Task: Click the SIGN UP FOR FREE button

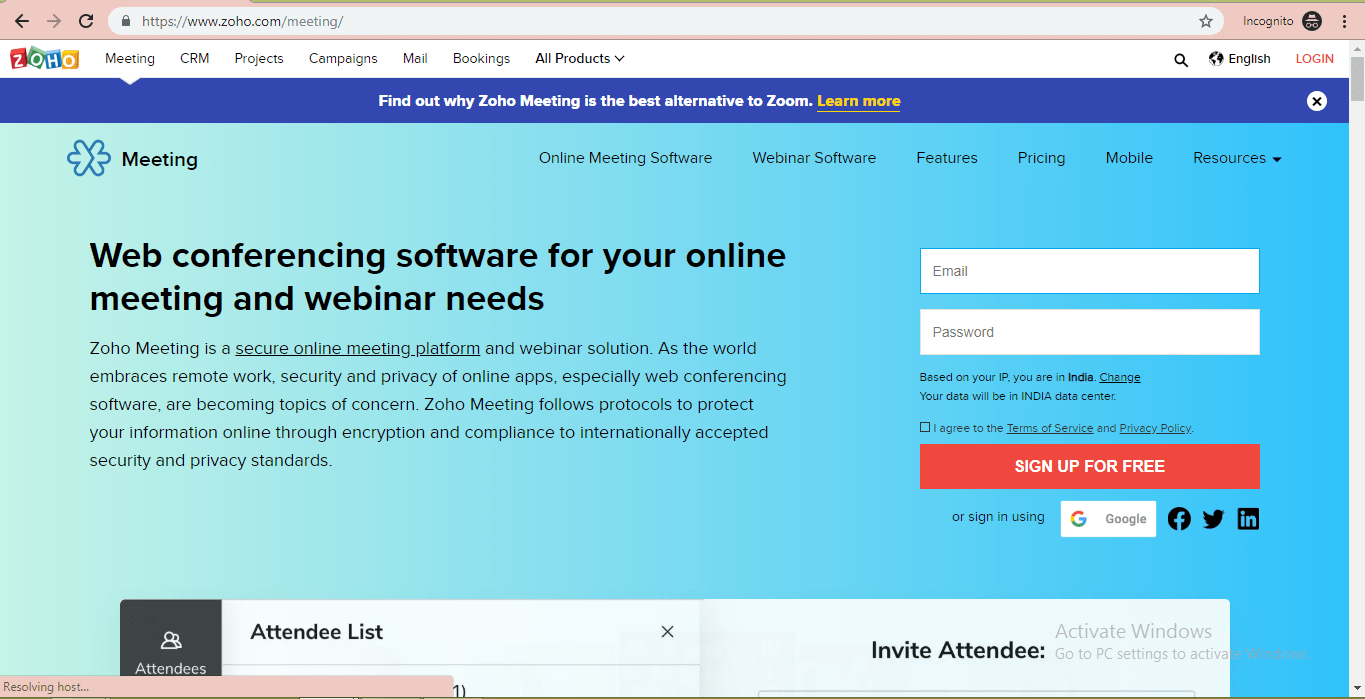Action: coord(1089,466)
